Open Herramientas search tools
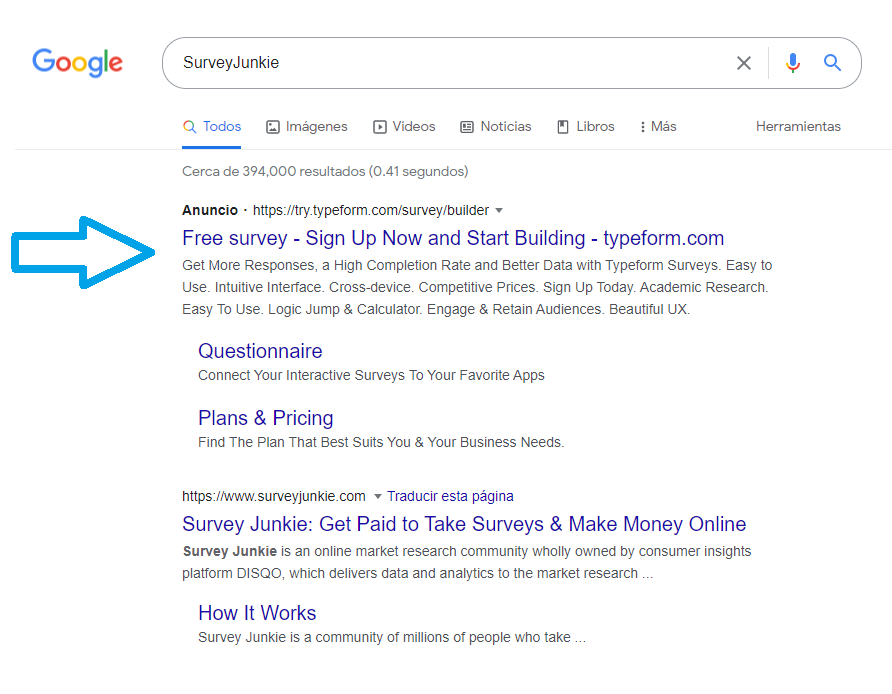892x694 pixels. tap(798, 126)
